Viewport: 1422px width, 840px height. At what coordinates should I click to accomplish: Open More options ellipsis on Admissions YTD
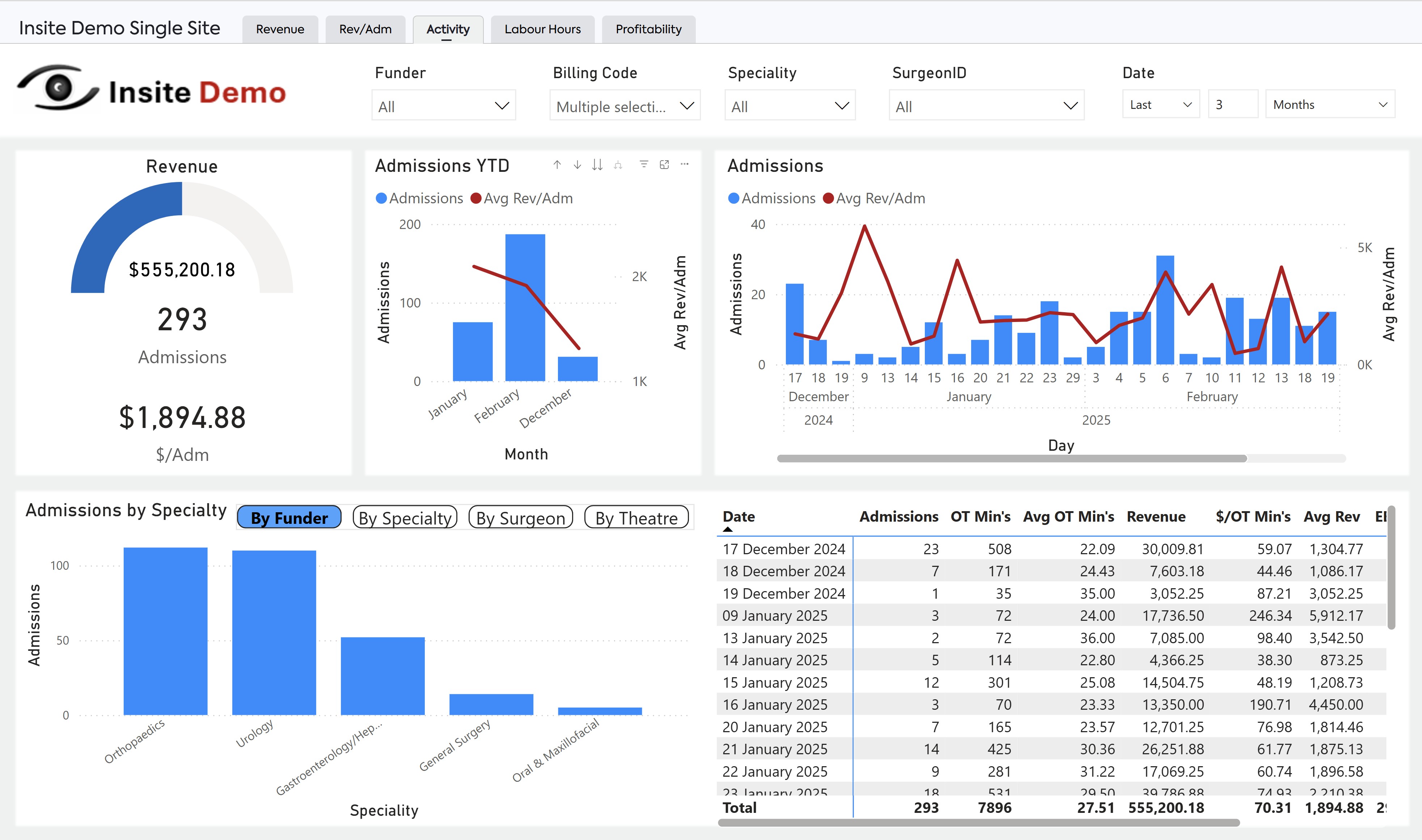pyautogui.click(x=685, y=164)
